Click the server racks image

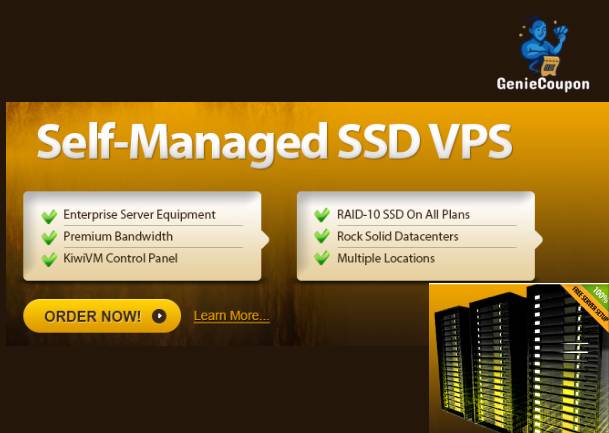pyautogui.click(x=519, y=358)
